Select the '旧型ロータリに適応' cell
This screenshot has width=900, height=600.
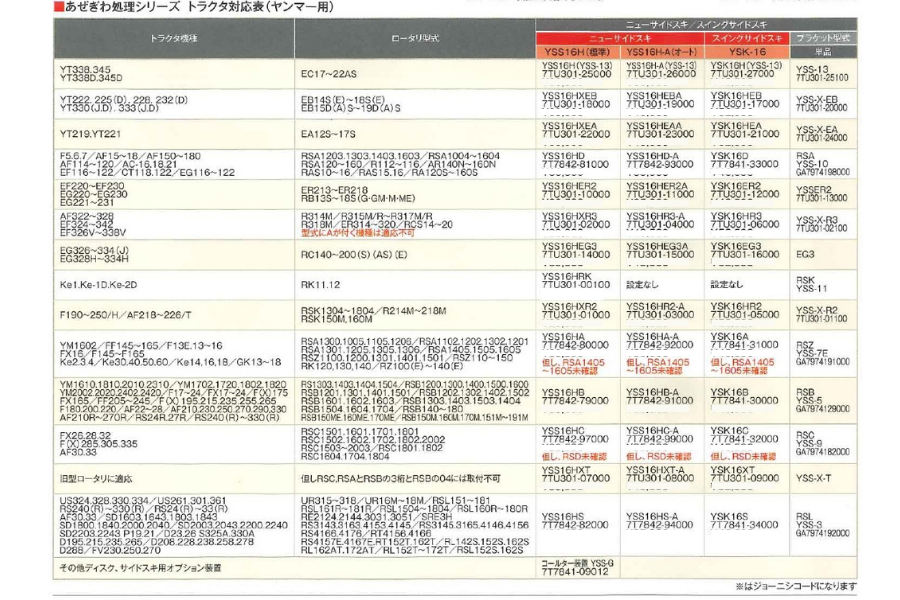click(173, 479)
